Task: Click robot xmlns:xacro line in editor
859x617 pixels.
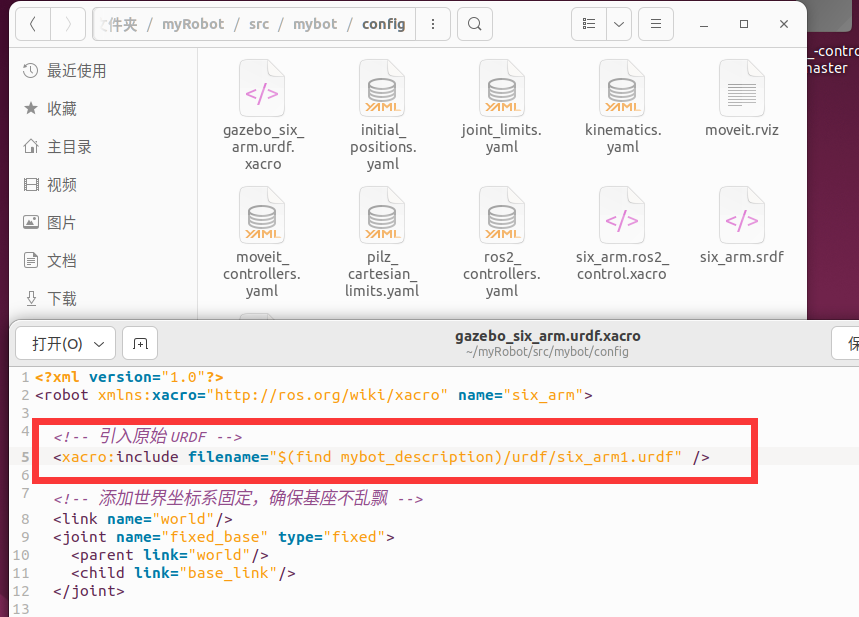Action: (x=313, y=395)
